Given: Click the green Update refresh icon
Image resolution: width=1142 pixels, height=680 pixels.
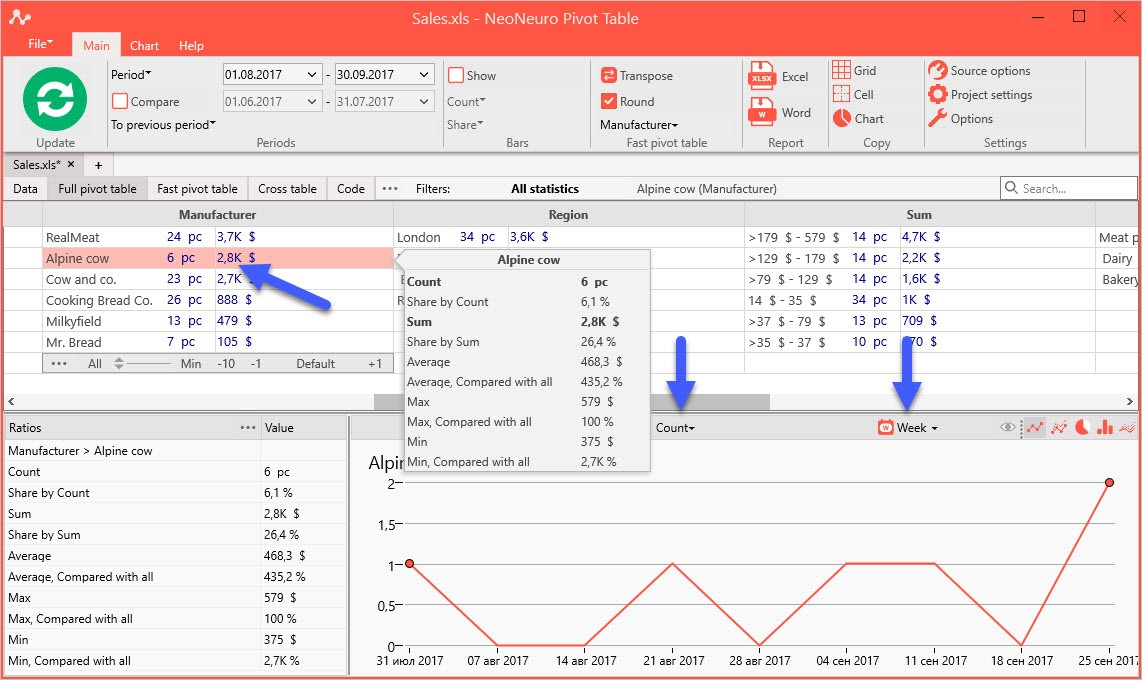Looking at the screenshot, I should pyautogui.click(x=55, y=99).
